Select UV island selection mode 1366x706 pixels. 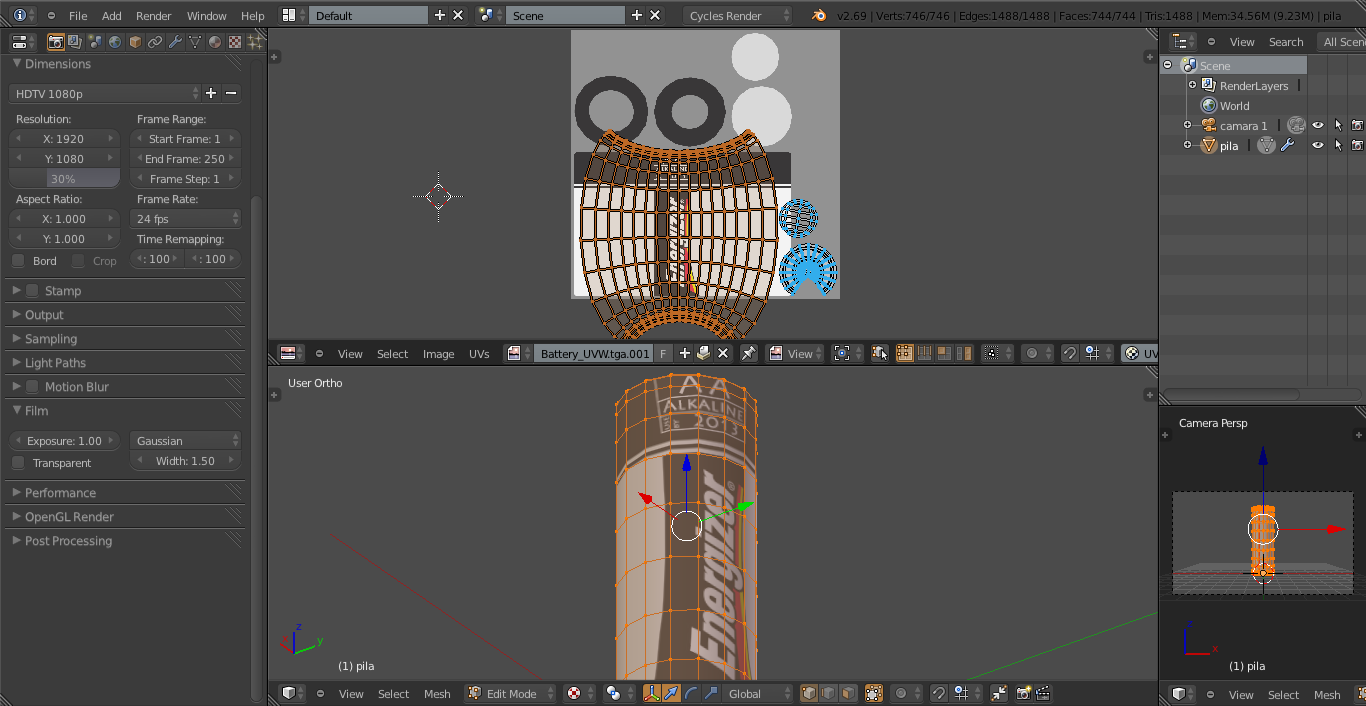[x=964, y=353]
